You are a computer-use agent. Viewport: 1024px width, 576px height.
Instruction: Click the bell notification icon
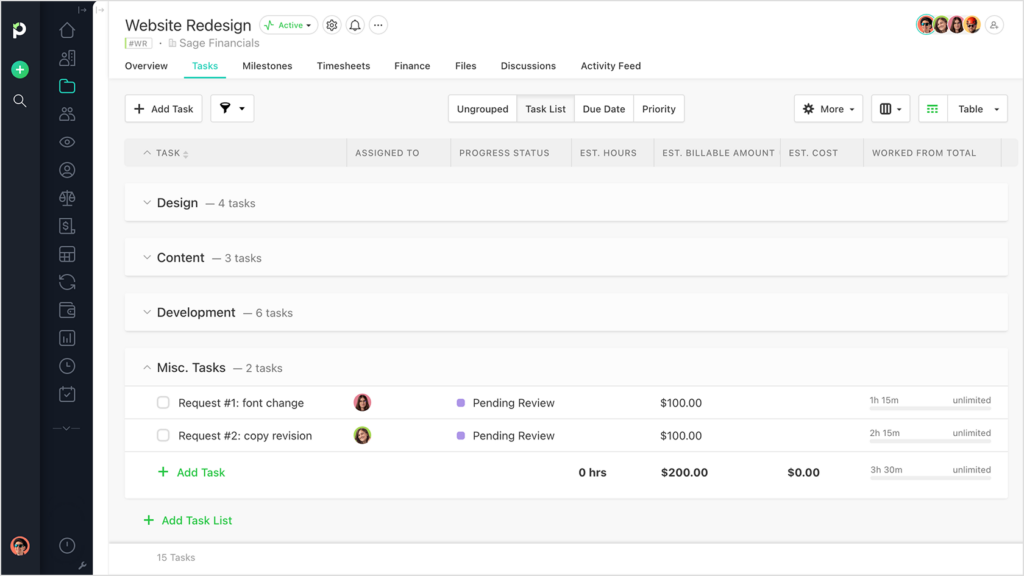(355, 25)
